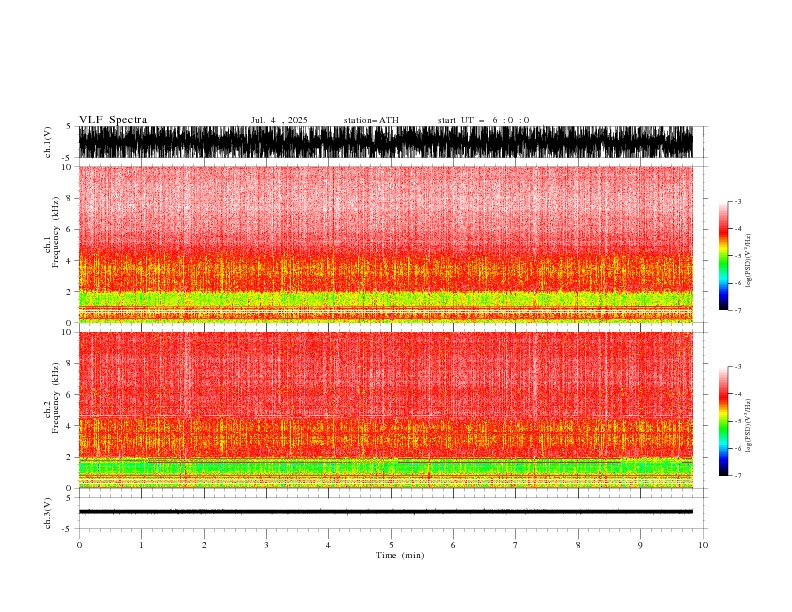This screenshot has width=792, height=612.
Task: Click the "4" kHz tick of ch.2 spectrogram
Action: [x=69, y=426]
